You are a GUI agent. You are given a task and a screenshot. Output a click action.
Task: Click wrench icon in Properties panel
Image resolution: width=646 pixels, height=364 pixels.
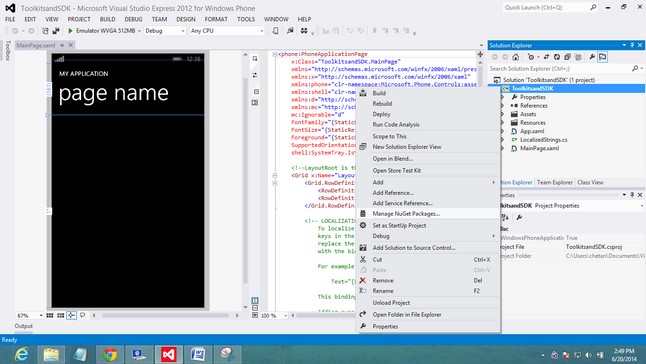519,217
